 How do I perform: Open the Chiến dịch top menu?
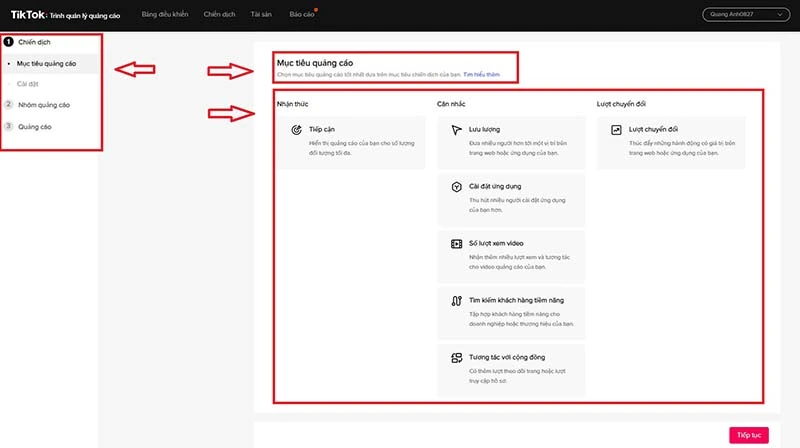220,16
